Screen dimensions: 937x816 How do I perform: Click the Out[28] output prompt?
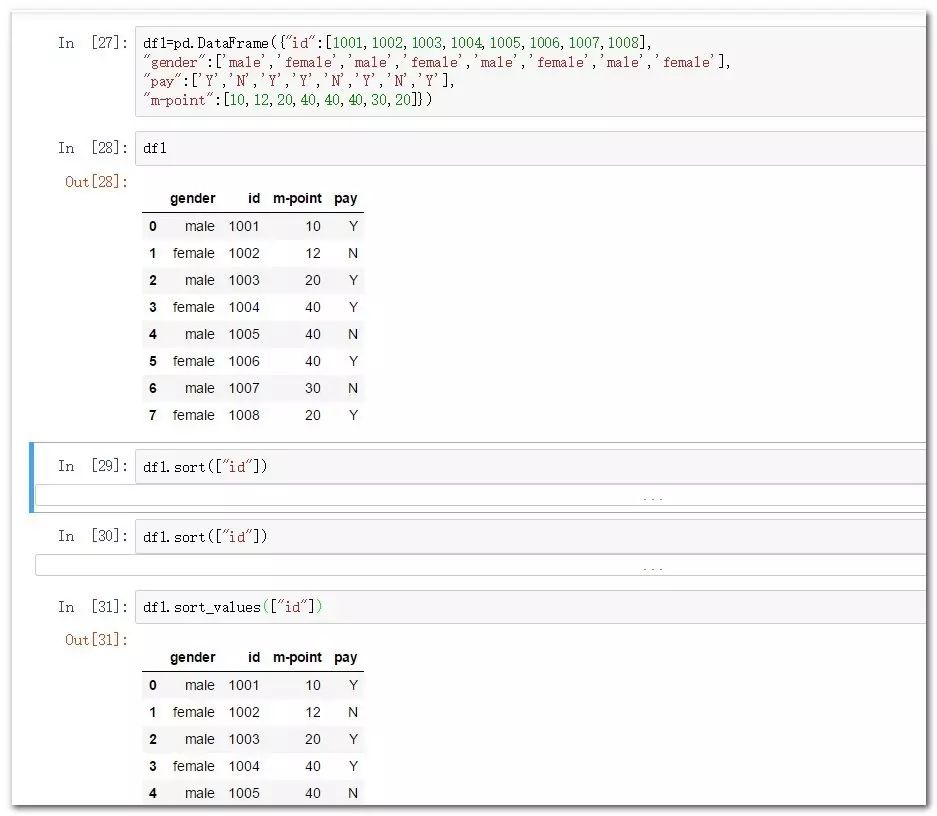click(96, 182)
